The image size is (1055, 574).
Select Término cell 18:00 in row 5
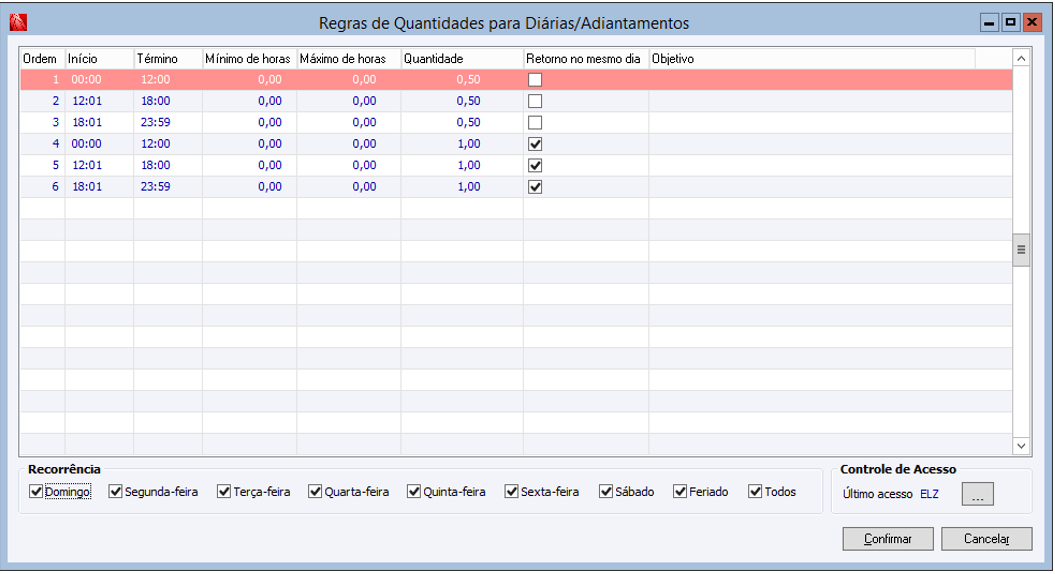pos(168,166)
